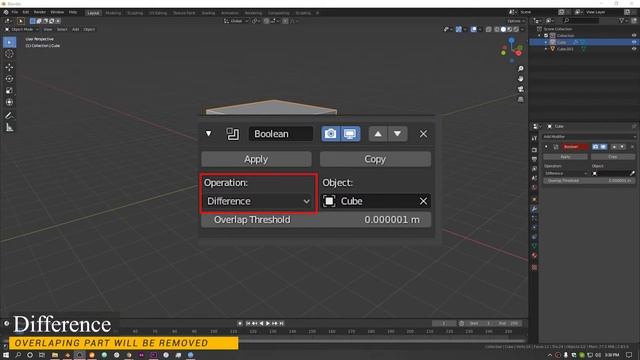
Task: Open the Window menu
Action: 57,12
